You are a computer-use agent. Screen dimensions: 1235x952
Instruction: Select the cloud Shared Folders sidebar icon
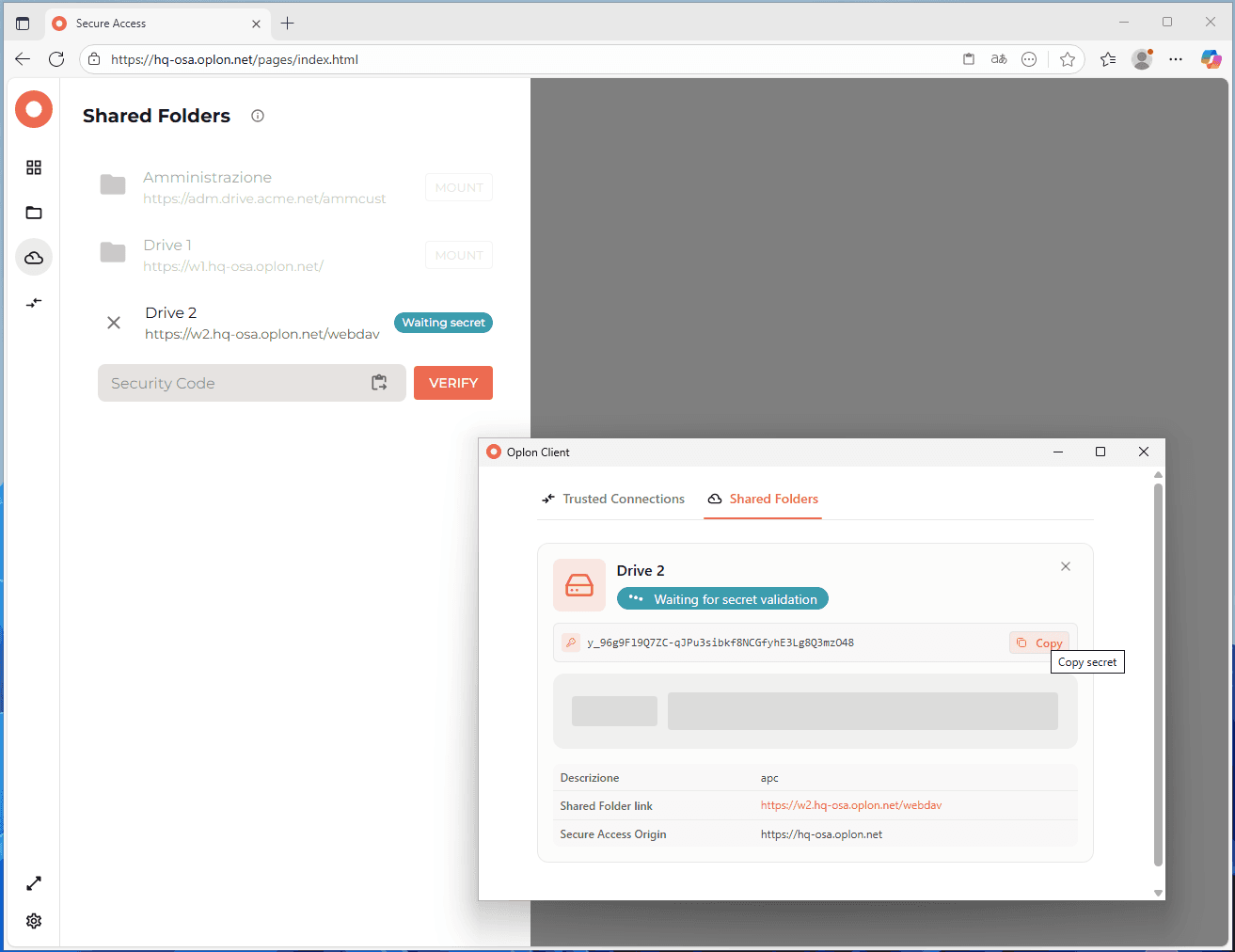[34, 258]
